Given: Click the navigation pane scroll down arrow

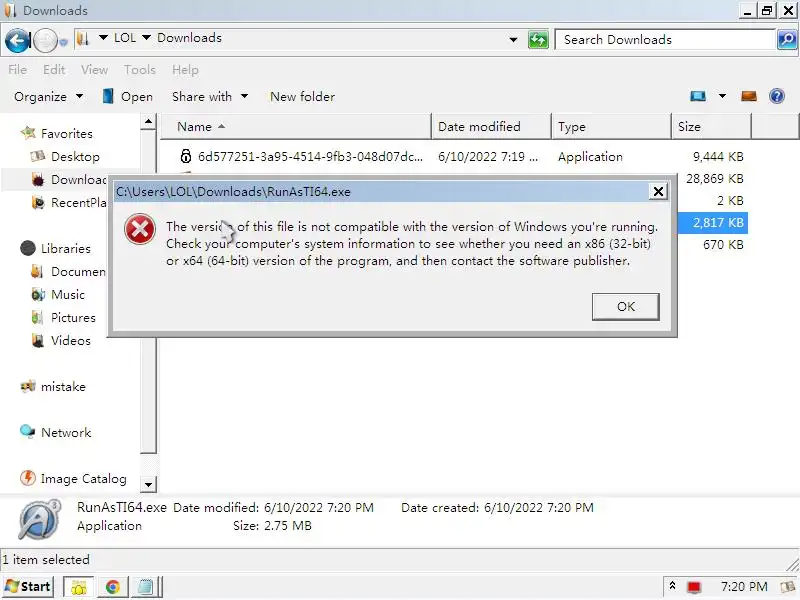Looking at the screenshot, I should (x=148, y=484).
